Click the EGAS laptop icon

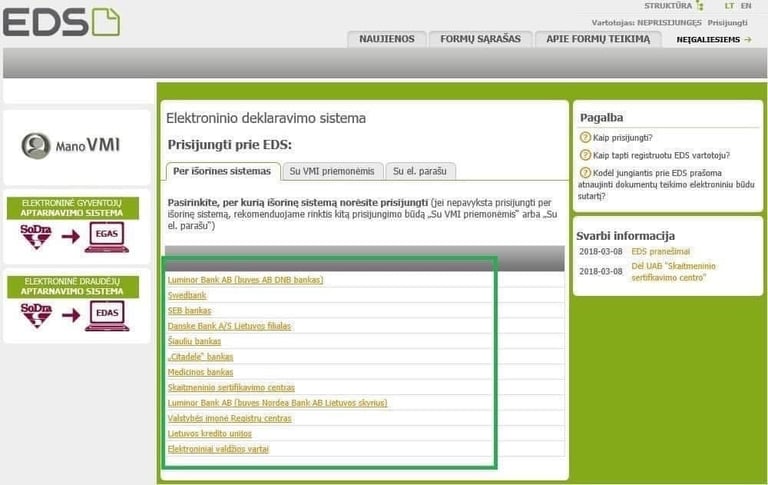(107, 237)
